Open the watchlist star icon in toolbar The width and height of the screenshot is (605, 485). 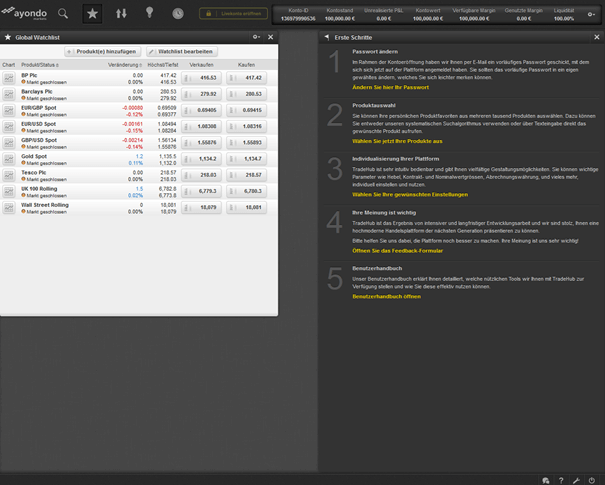92,14
